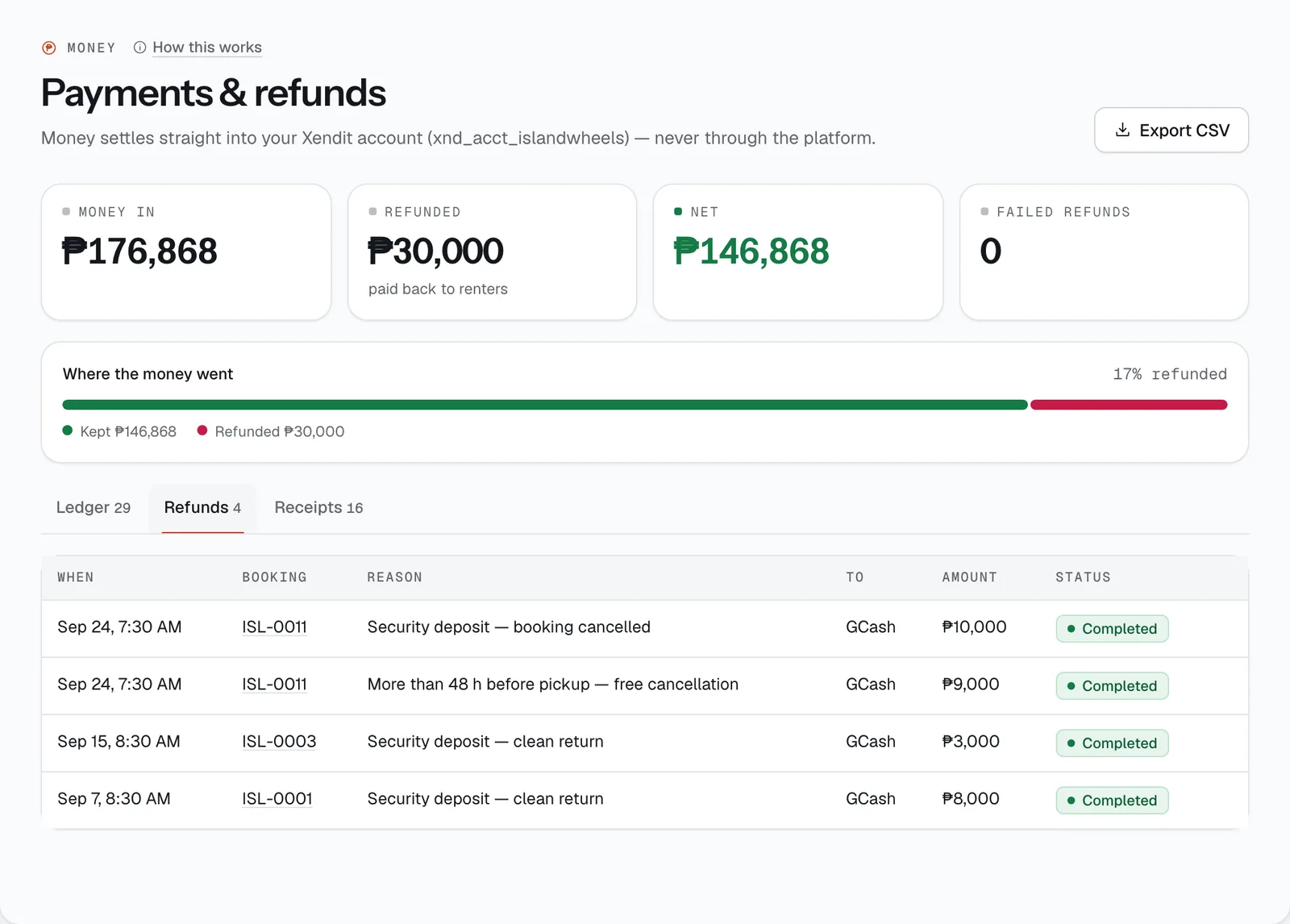1290x924 pixels.
Task: Click the Net ₱146,868 card
Action: coord(798,252)
